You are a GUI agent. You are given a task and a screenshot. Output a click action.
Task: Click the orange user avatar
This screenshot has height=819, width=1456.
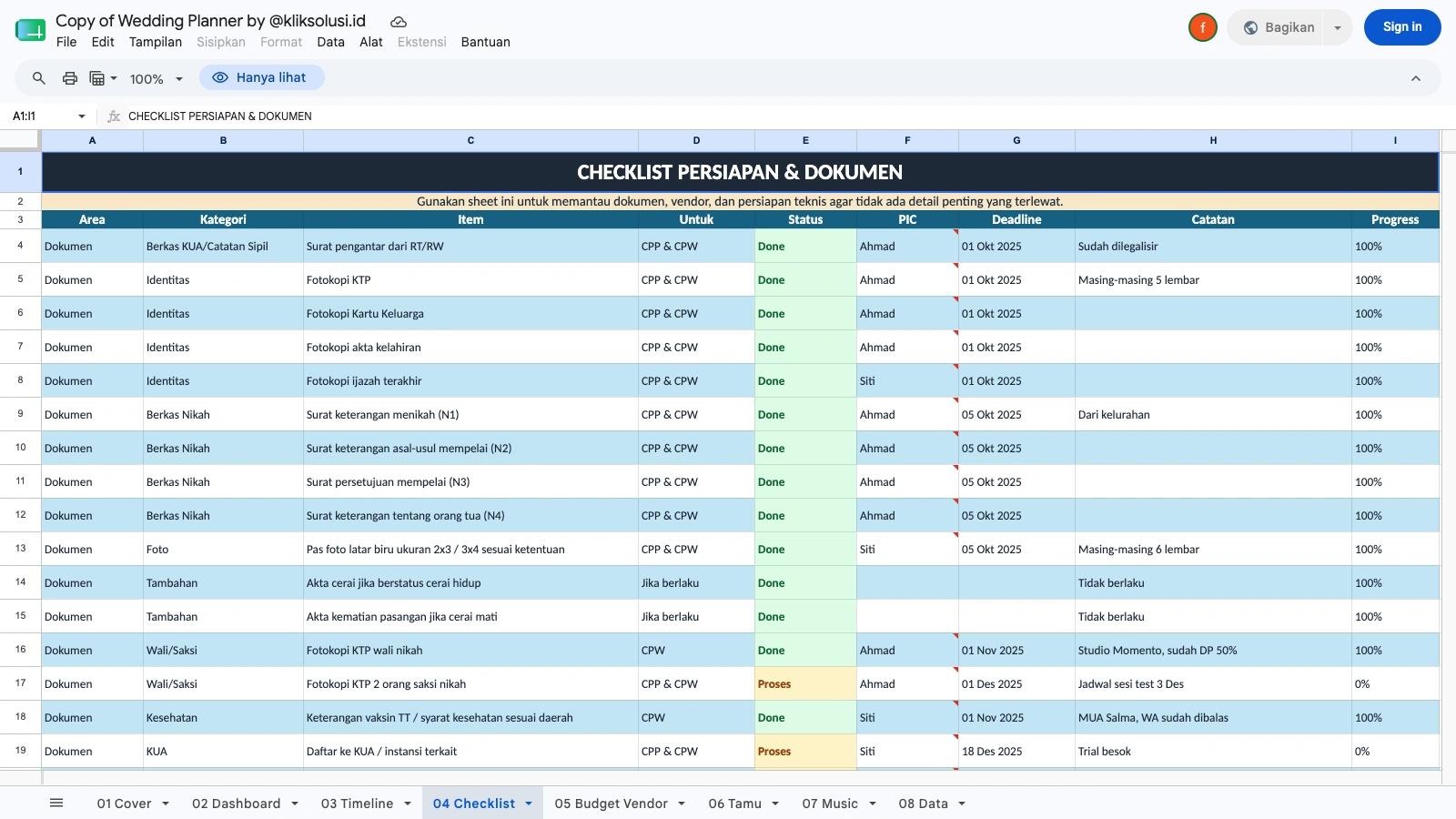point(1203,27)
